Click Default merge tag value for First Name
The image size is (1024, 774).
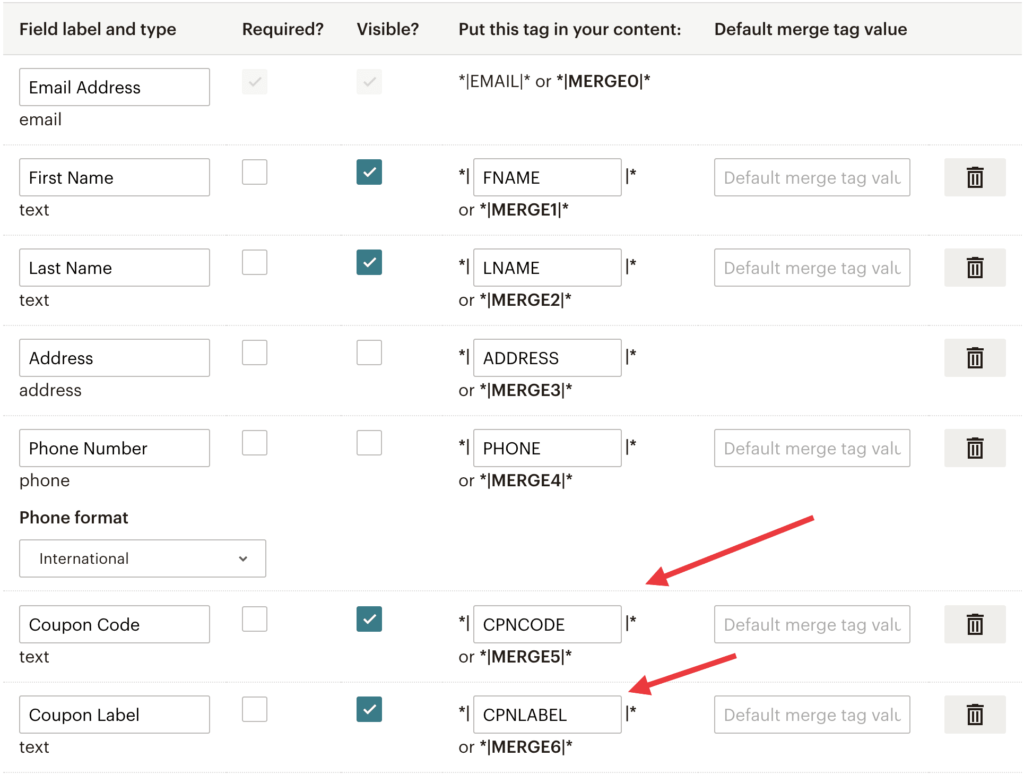[811, 177]
